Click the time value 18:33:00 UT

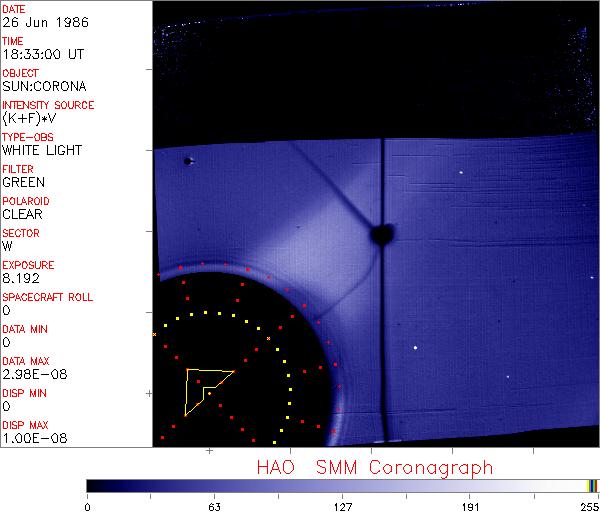coord(41,54)
